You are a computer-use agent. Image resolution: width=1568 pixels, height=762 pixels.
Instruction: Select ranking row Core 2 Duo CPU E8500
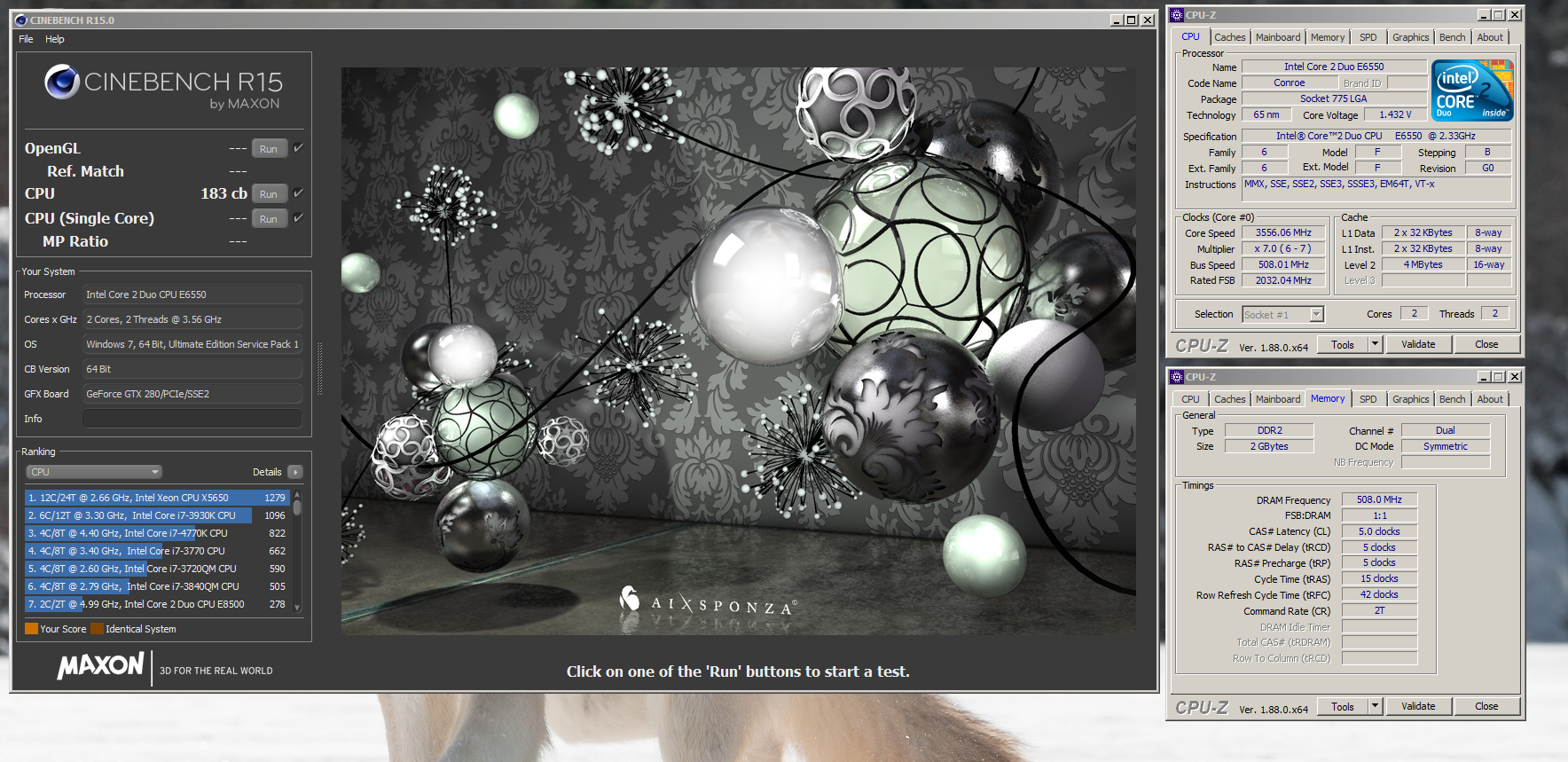click(158, 604)
